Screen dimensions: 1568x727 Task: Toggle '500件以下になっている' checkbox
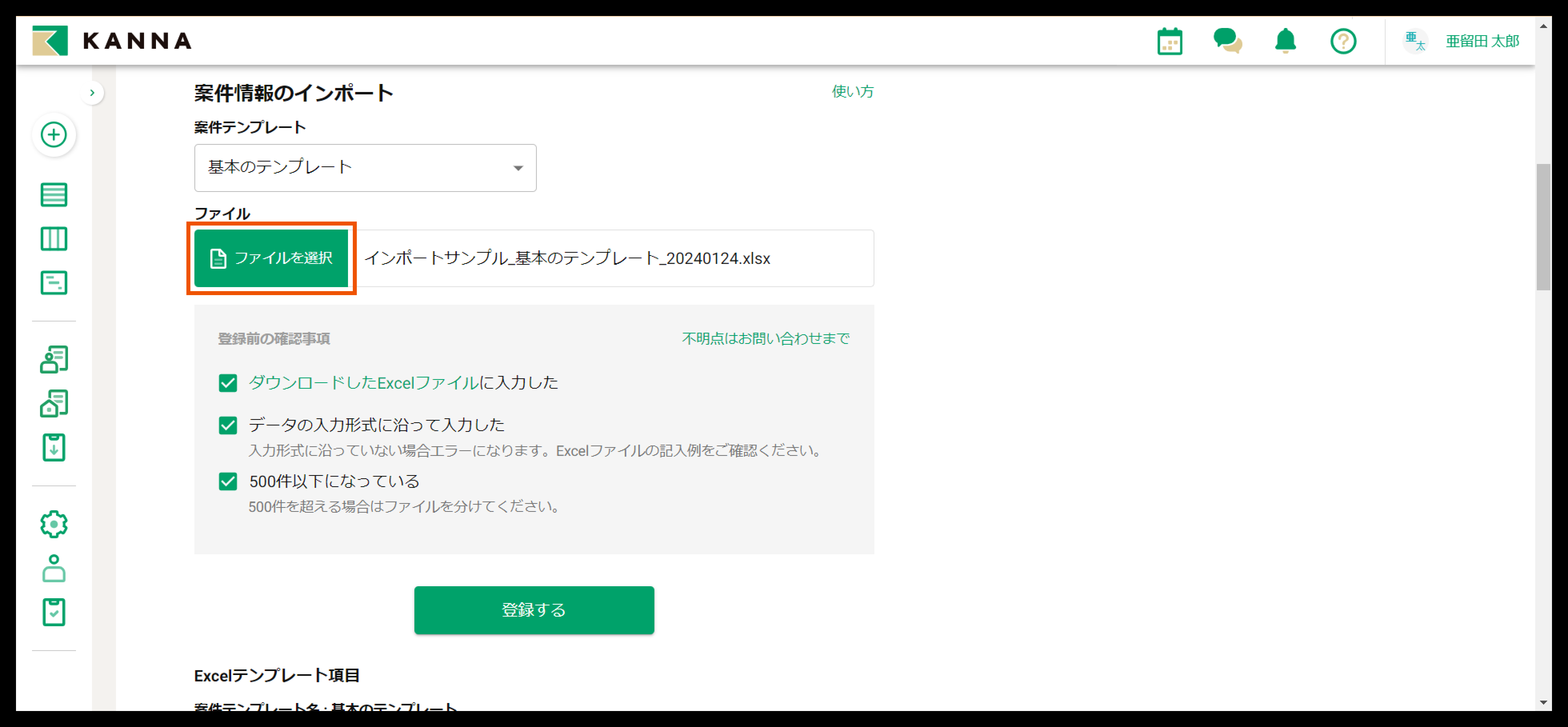tap(228, 481)
